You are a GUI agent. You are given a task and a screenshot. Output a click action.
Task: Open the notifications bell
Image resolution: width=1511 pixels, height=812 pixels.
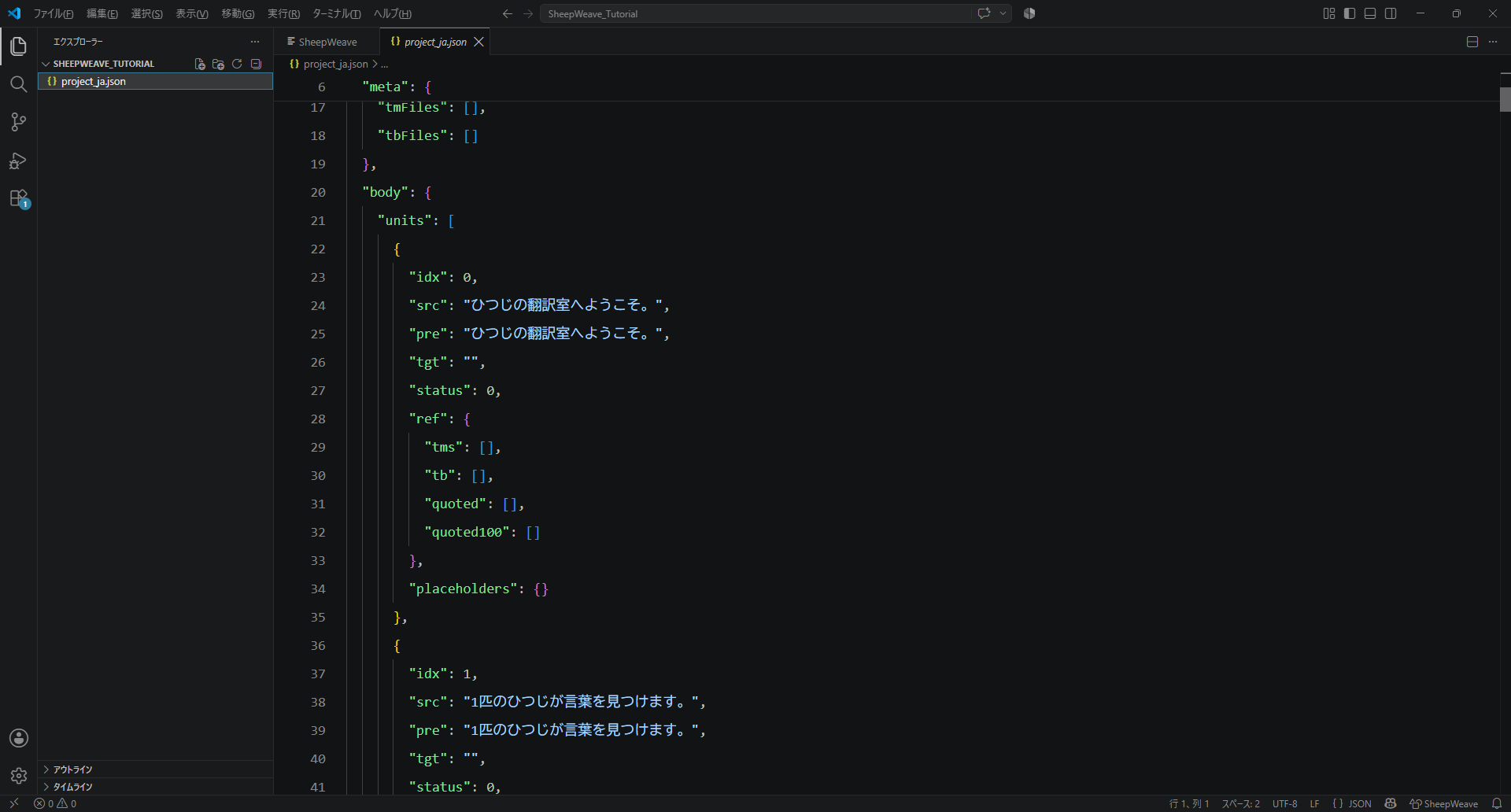point(1497,803)
